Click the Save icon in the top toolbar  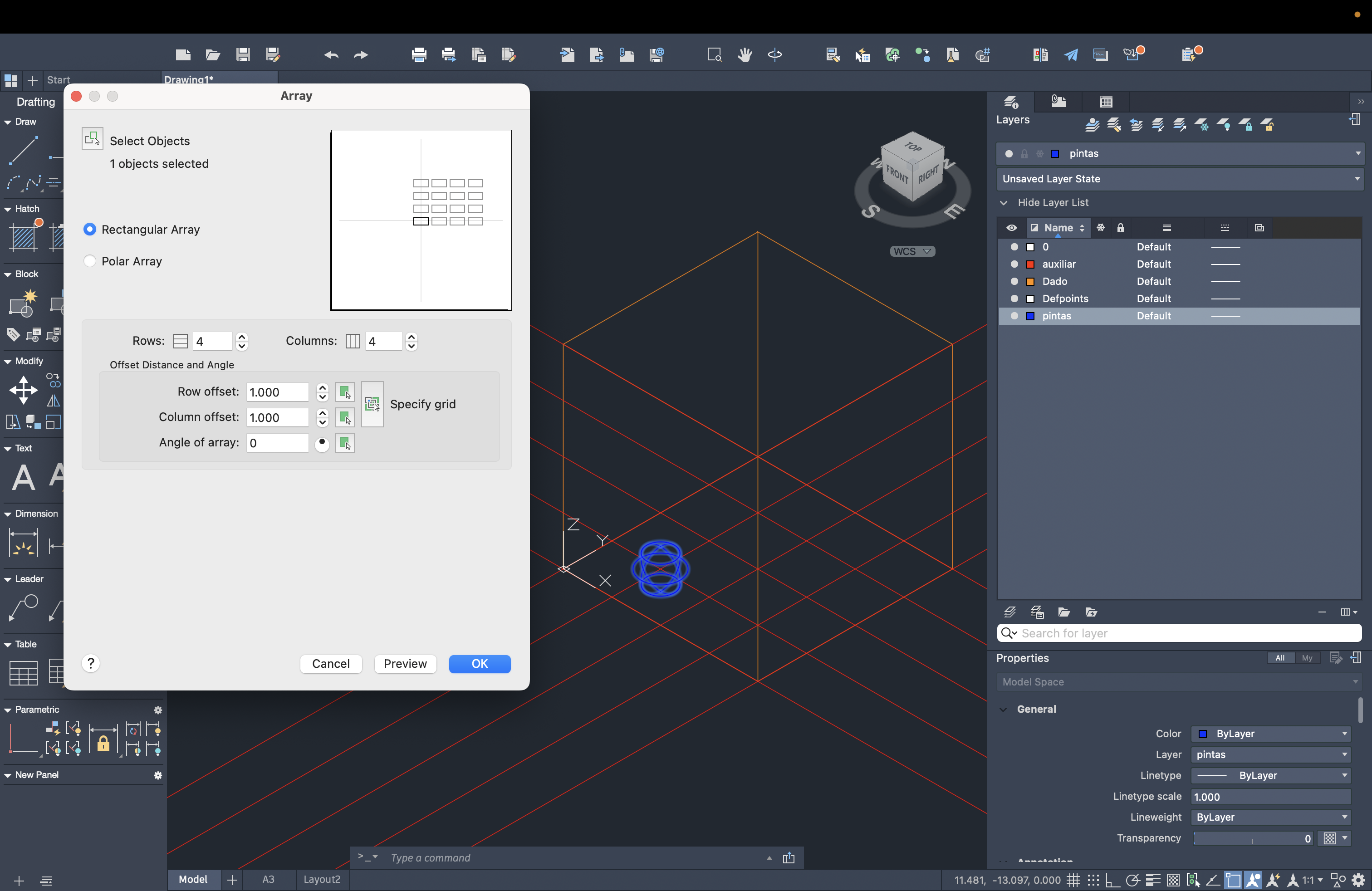coord(243,55)
